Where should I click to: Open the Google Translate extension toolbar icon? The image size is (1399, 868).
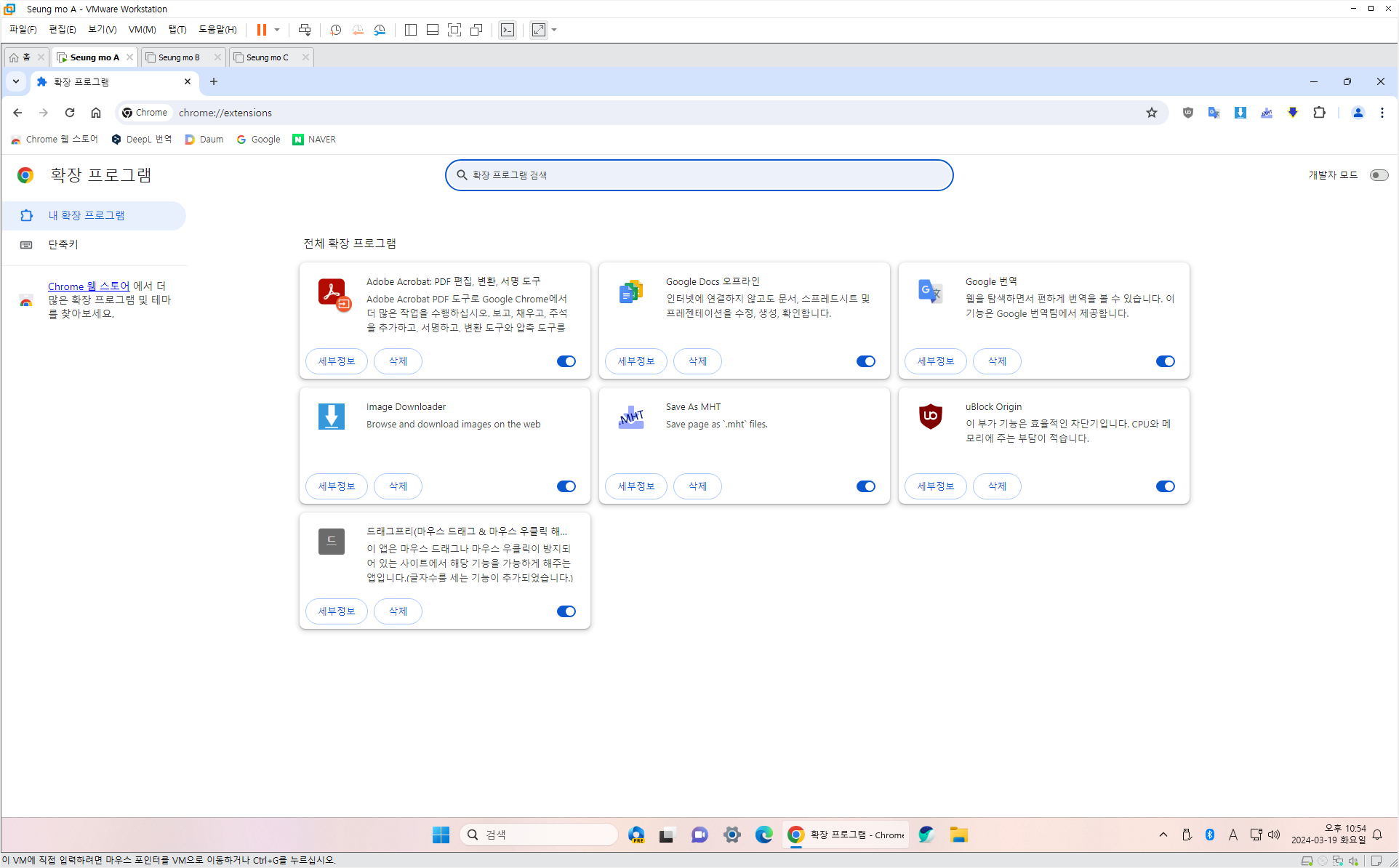pyautogui.click(x=1214, y=113)
